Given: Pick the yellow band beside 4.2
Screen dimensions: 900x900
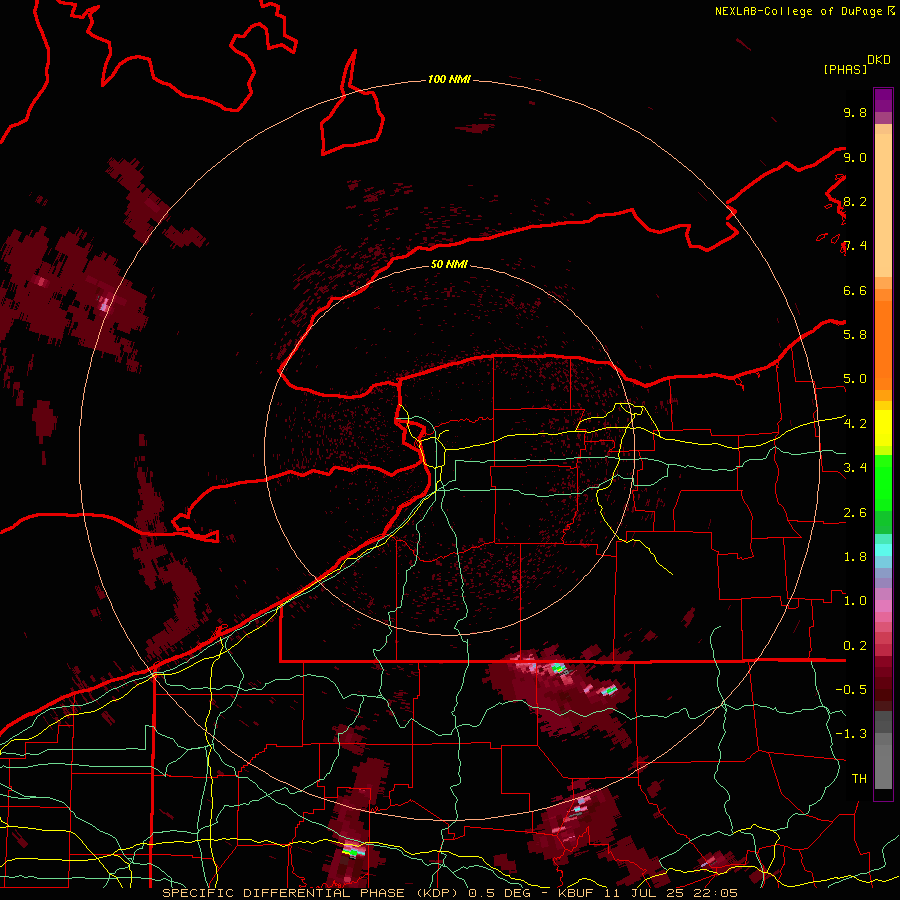Looking at the screenshot, I should pos(883,428).
